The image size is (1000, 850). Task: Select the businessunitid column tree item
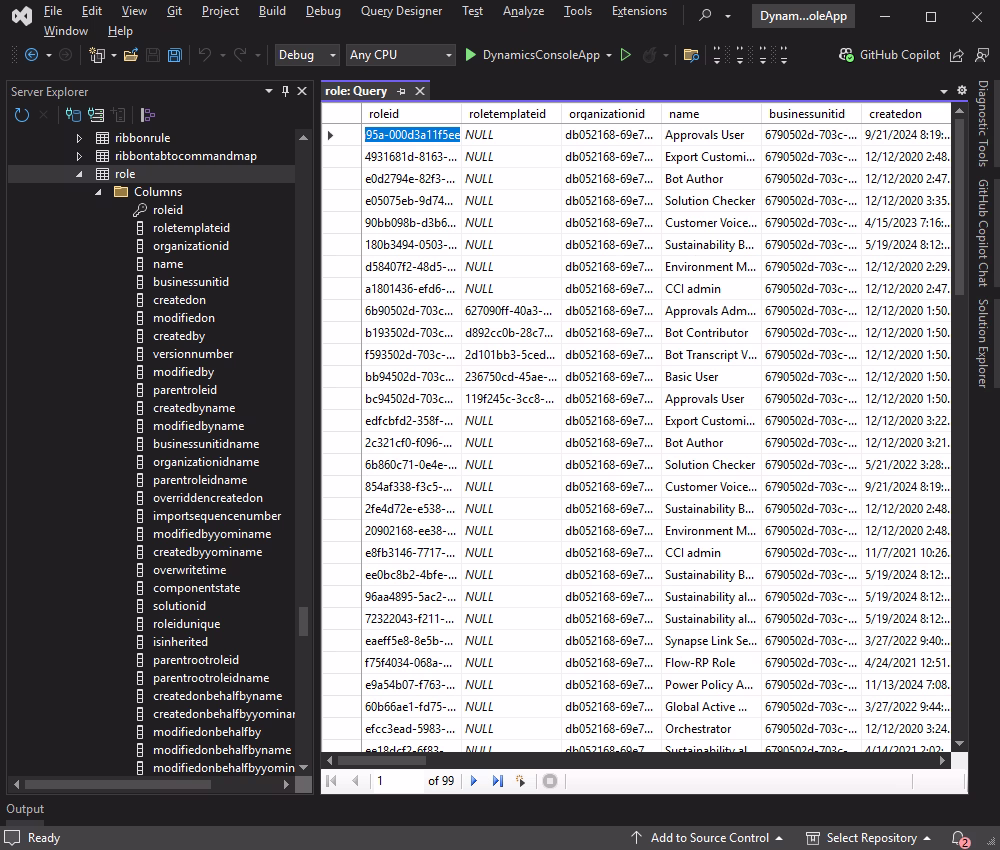click(191, 282)
